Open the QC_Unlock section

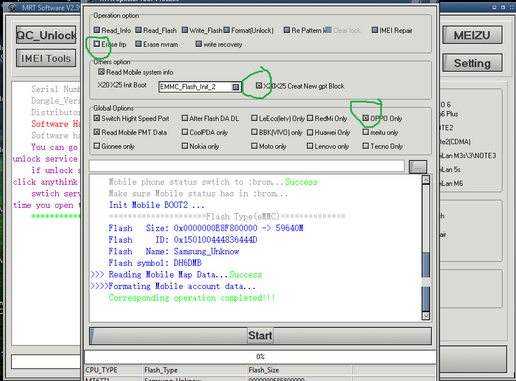point(46,35)
